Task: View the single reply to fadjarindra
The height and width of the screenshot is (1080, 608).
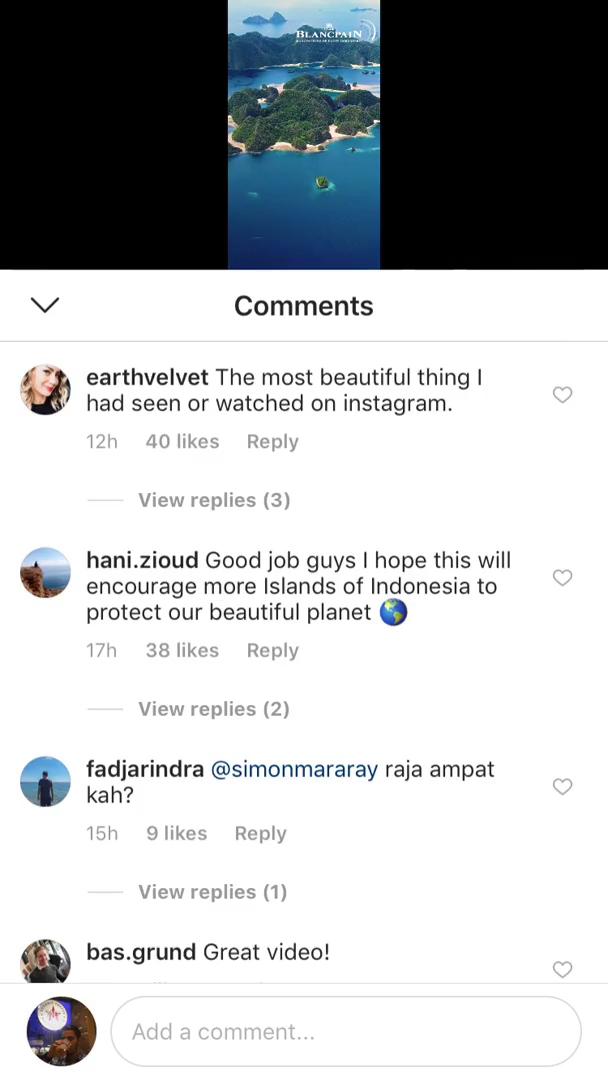Action: [x=212, y=891]
